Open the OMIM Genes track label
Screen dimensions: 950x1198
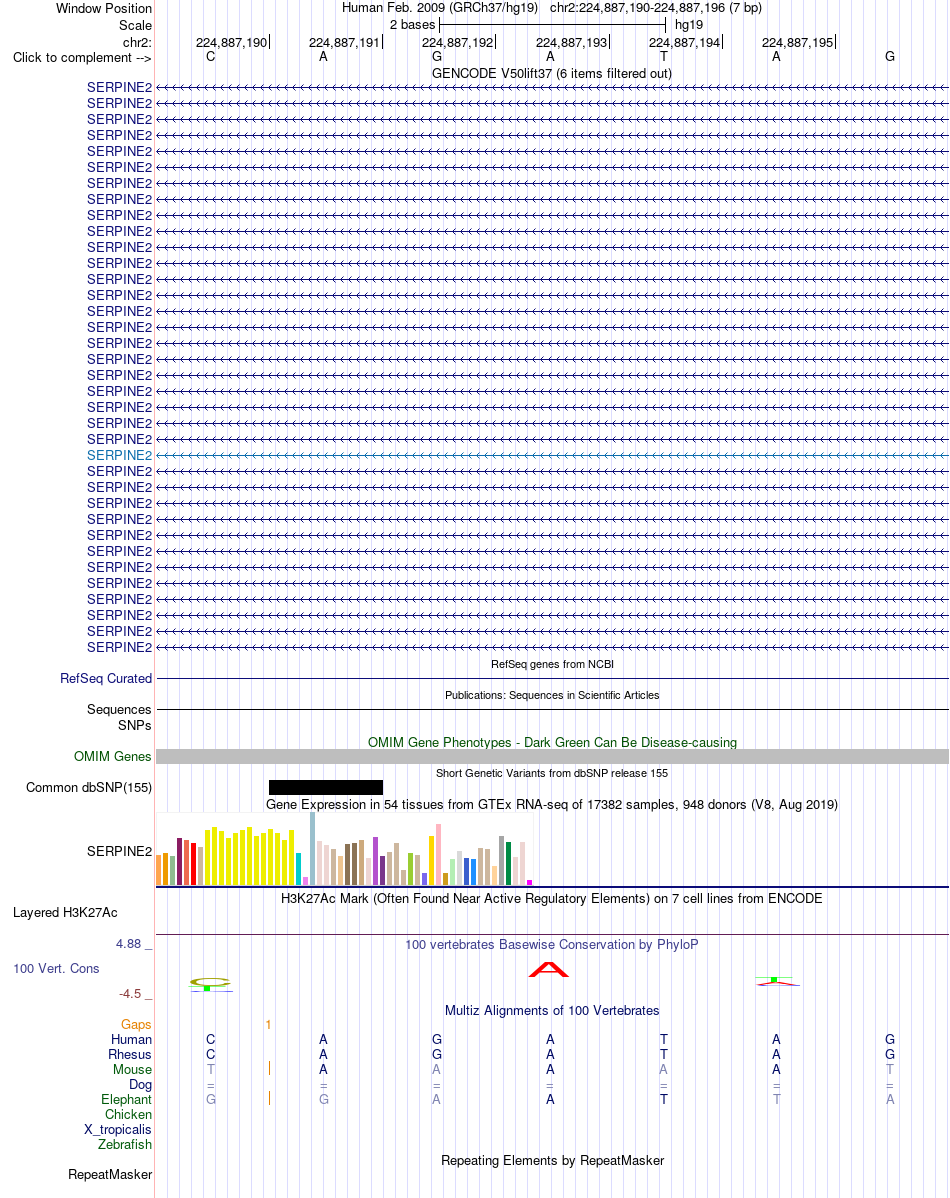[x=113, y=756]
